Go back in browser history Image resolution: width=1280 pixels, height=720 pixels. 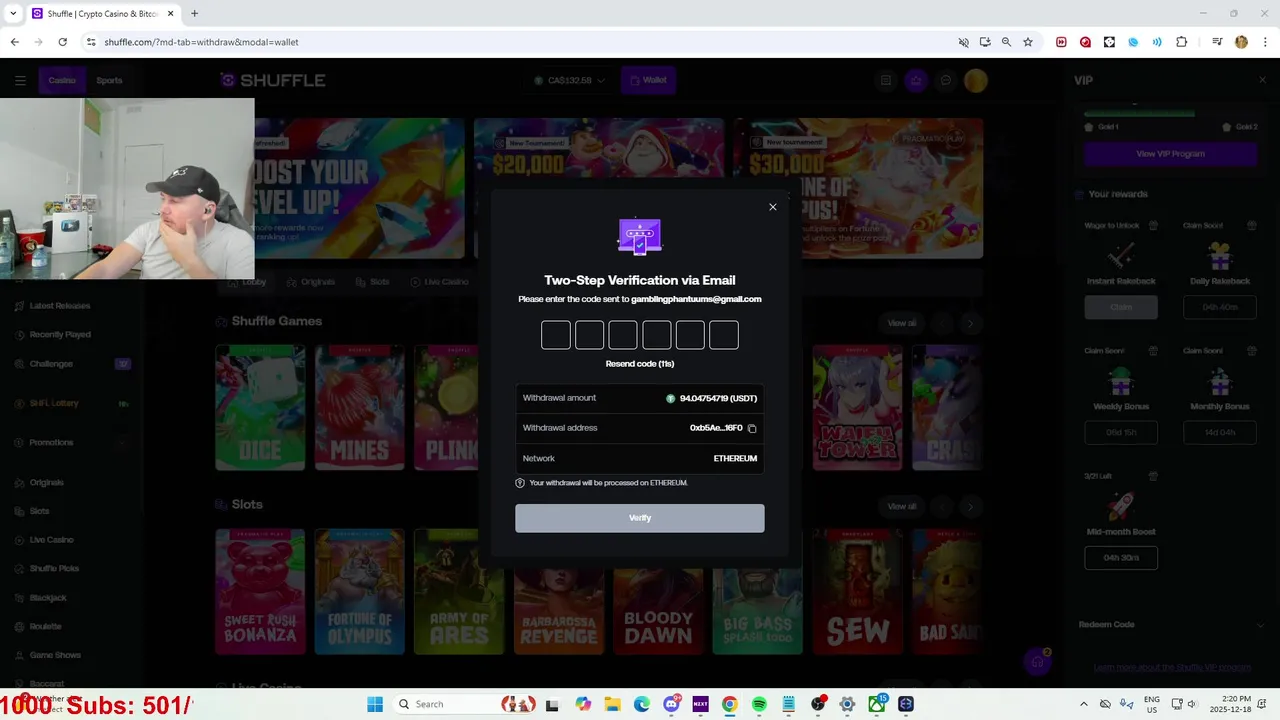[14, 42]
